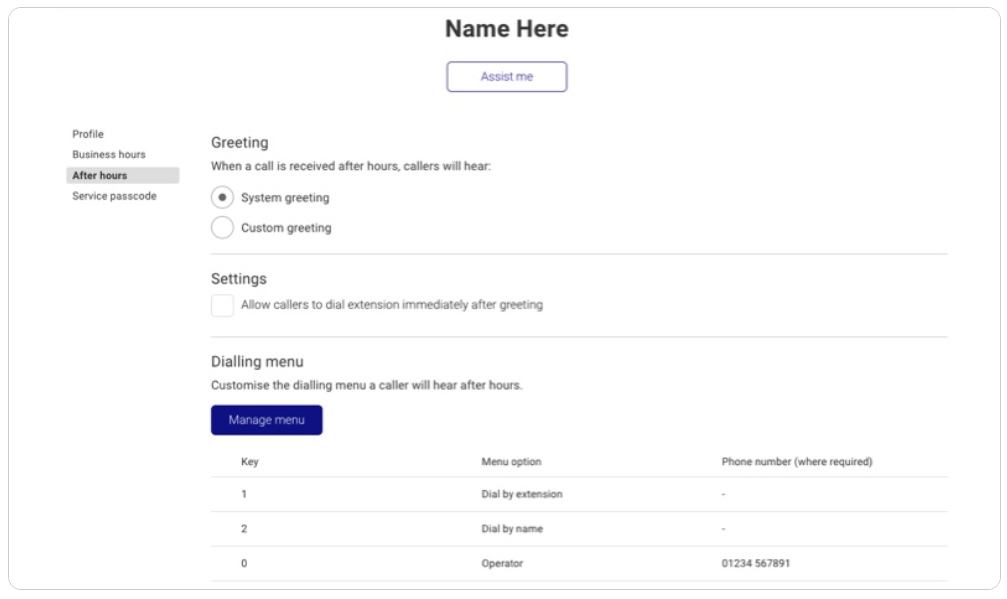This screenshot has height=599, width=1007.
Task: Click the Dialling menu heading
Action: click(x=257, y=361)
